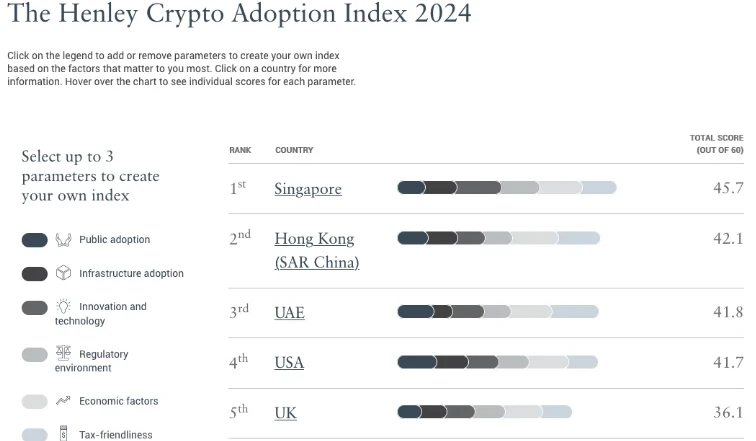The height and width of the screenshot is (441, 756).
Task: Toggle the Regulatory environment parameter pill
Action: point(35,354)
